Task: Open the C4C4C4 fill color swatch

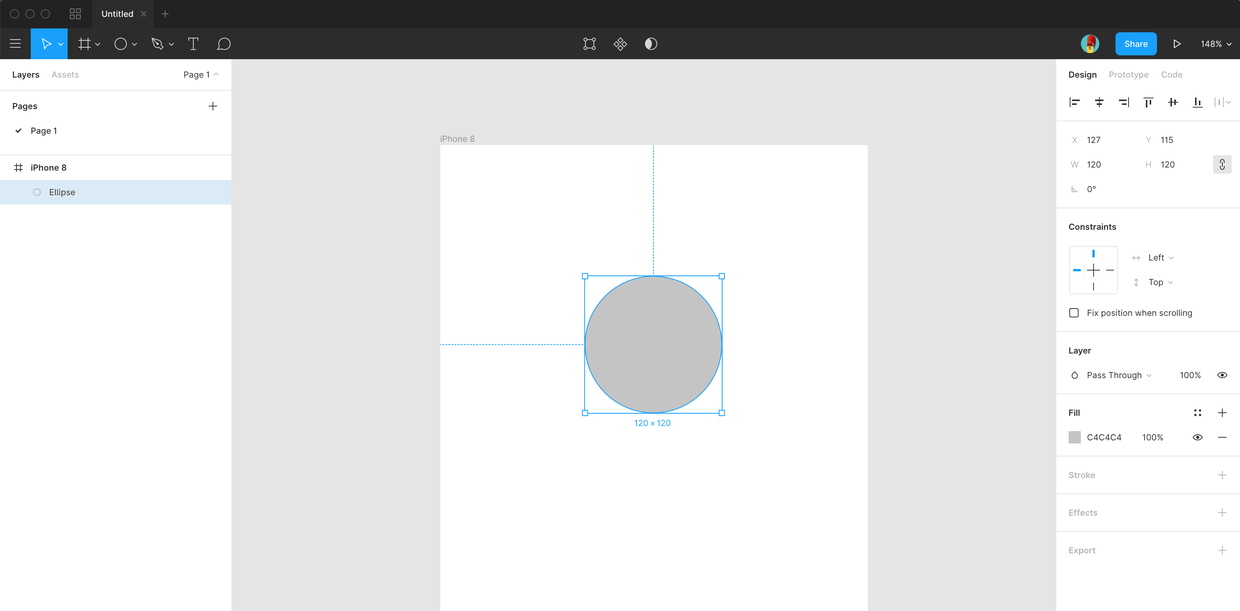Action: click(1075, 438)
